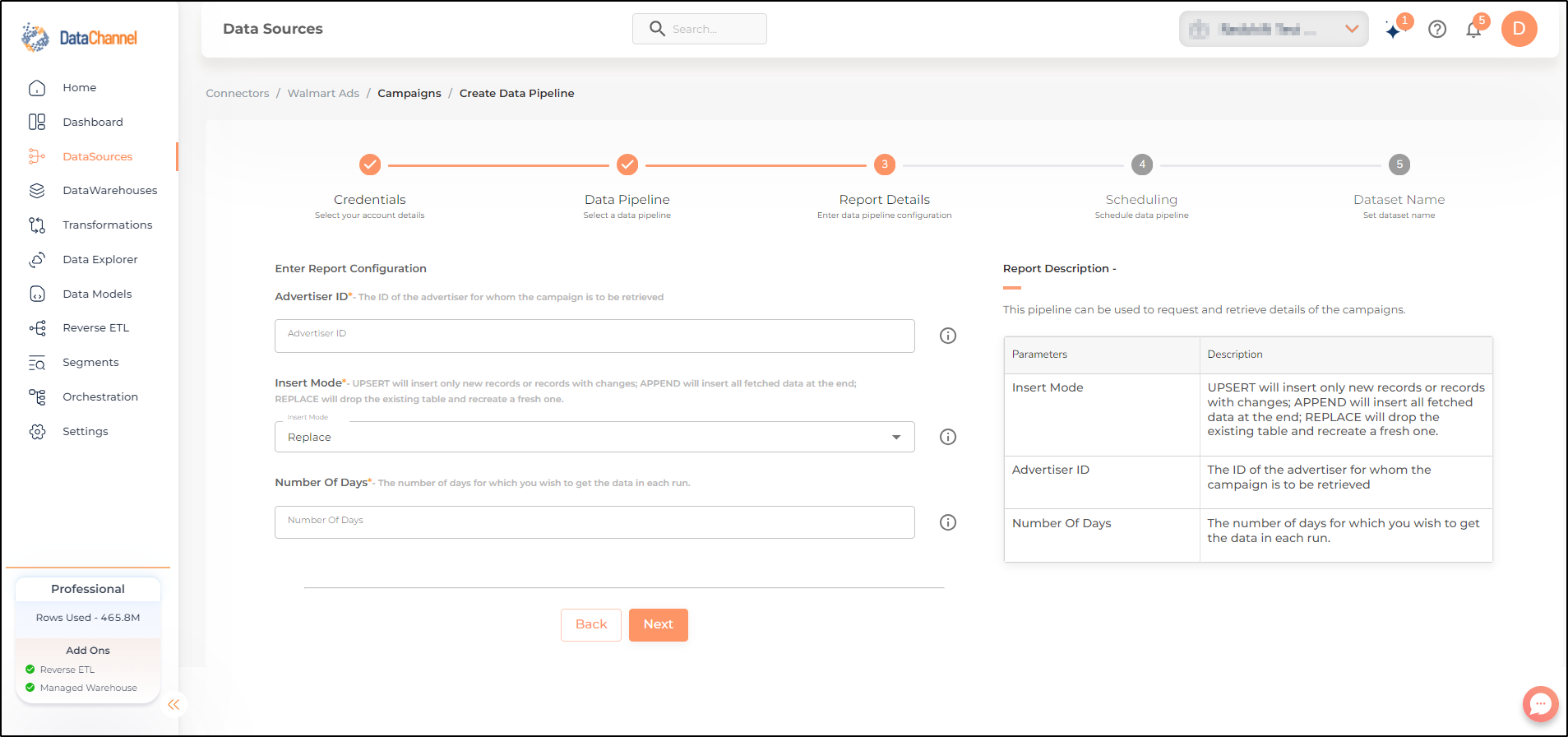This screenshot has height=737, width=1568.
Task: Click the Create Data Pipeline breadcrumb
Action: (517, 94)
